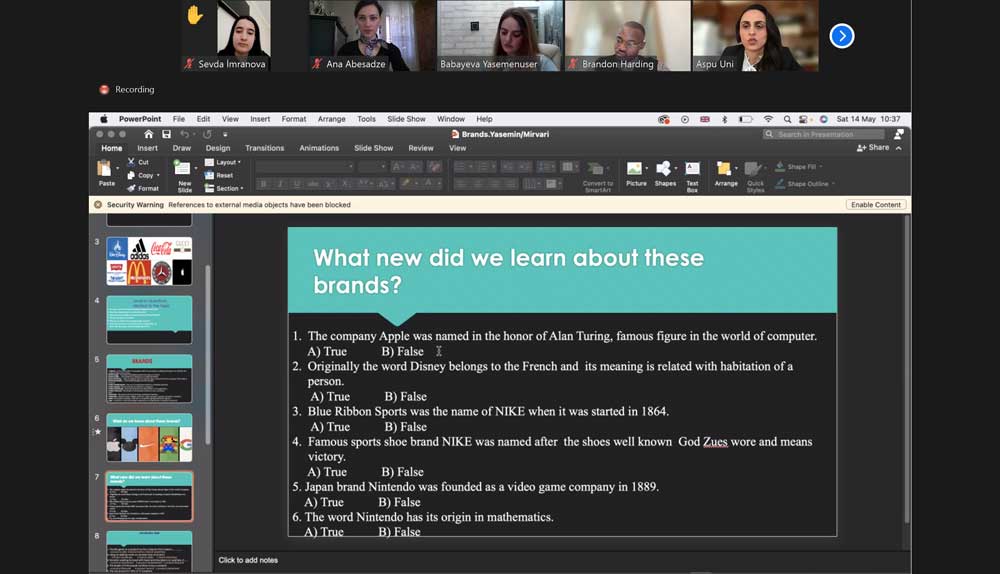
Task: Click the Save disk icon in title bar
Action: tap(166, 134)
